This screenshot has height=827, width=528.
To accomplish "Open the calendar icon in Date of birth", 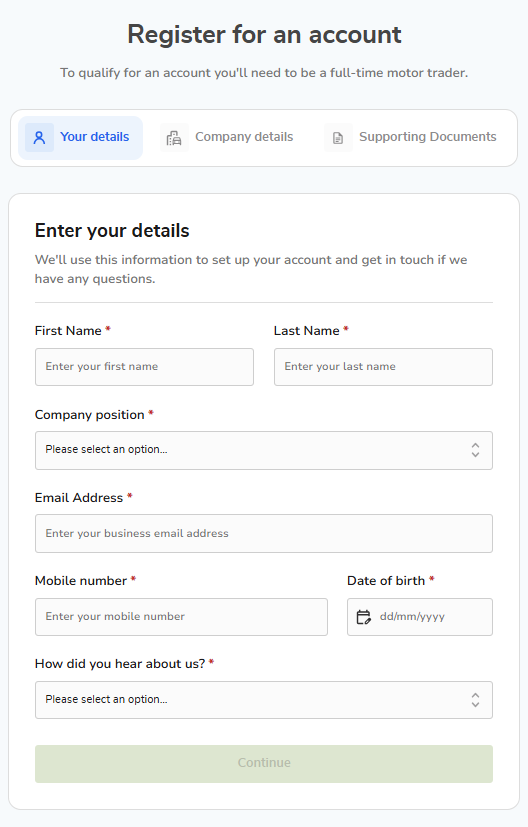I will pyautogui.click(x=363, y=617).
